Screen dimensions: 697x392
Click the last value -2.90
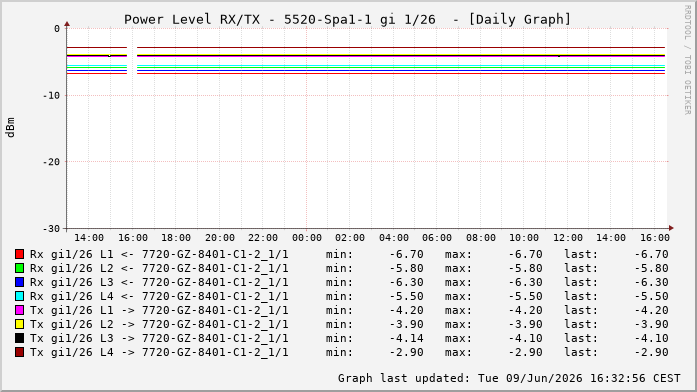point(652,352)
